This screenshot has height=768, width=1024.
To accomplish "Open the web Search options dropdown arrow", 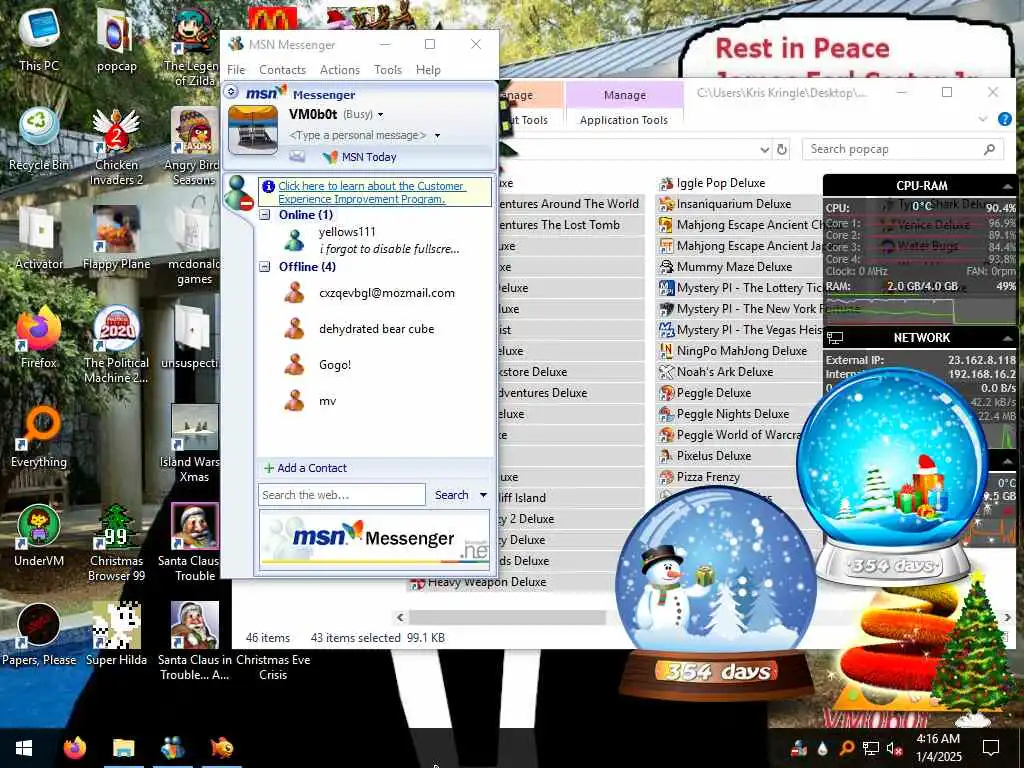I will 483,495.
